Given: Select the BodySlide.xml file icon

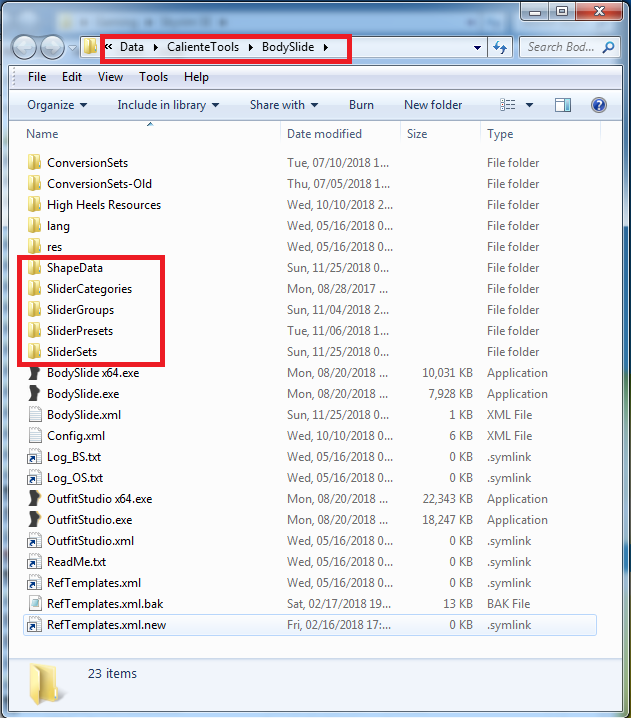Looking at the screenshot, I should pyautogui.click(x=34, y=415).
